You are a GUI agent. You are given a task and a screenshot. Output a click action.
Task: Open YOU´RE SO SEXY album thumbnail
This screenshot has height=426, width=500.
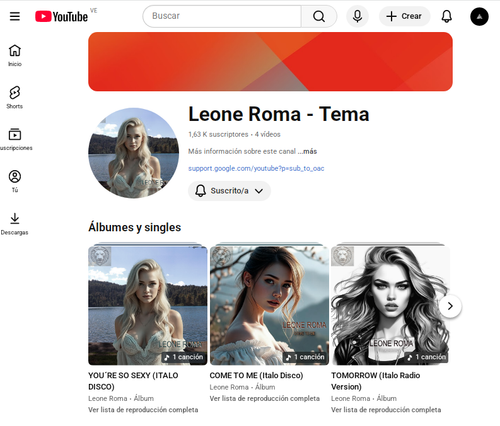pos(148,305)
